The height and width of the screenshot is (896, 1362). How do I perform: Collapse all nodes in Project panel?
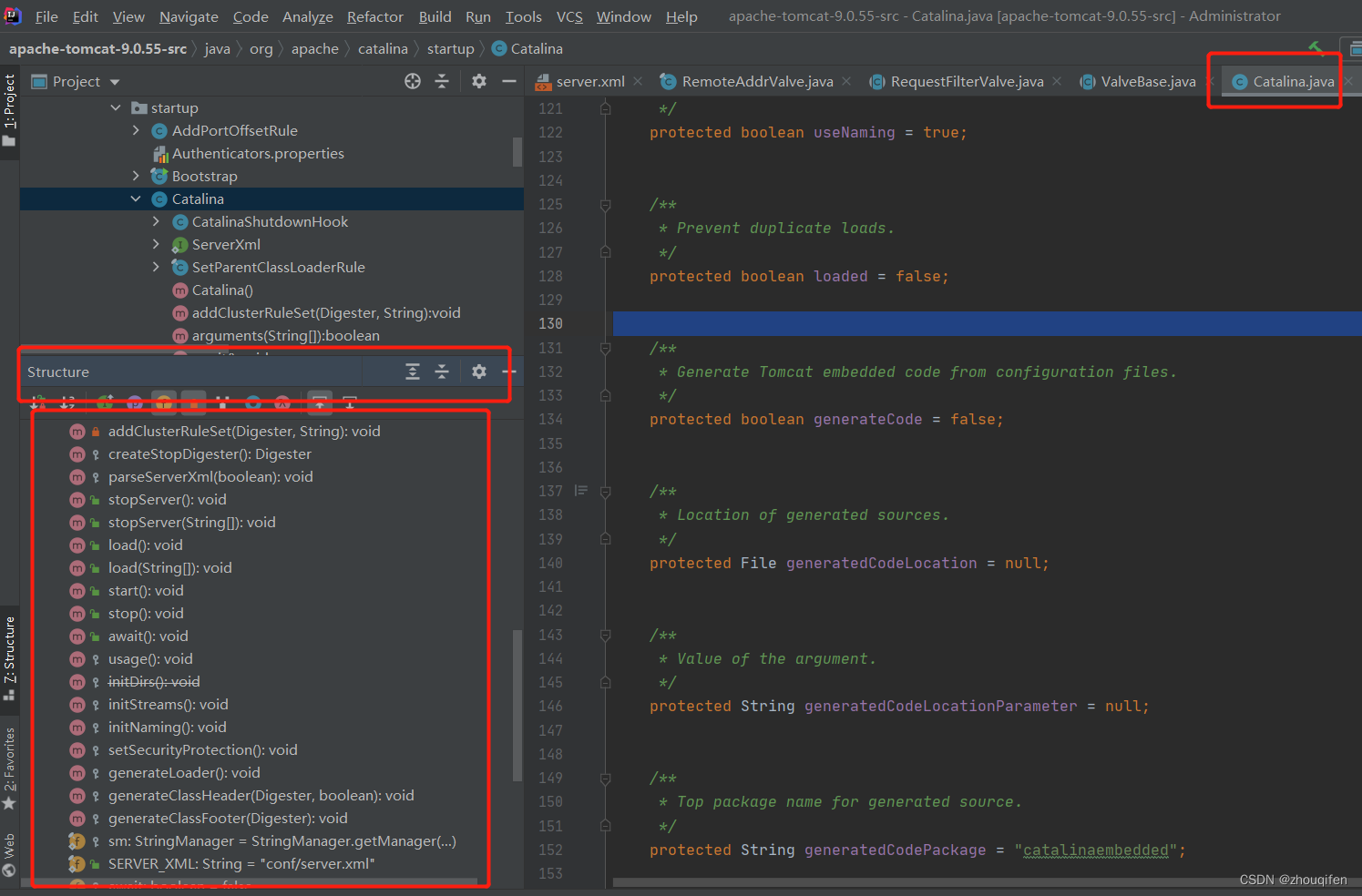(x=442, y=81)
